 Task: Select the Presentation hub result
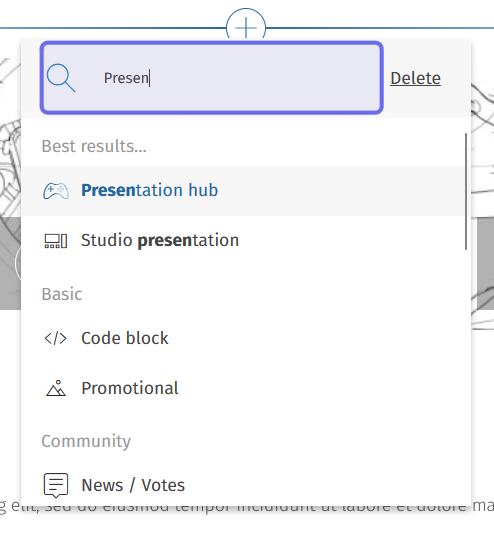[243, 191]
